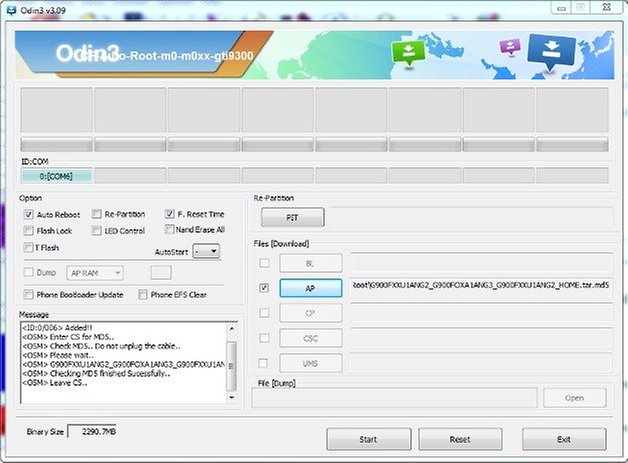This screenshot has height=463, width=628.
Task: Click the Message log scrollbar thumb
Action: point(231,366)
